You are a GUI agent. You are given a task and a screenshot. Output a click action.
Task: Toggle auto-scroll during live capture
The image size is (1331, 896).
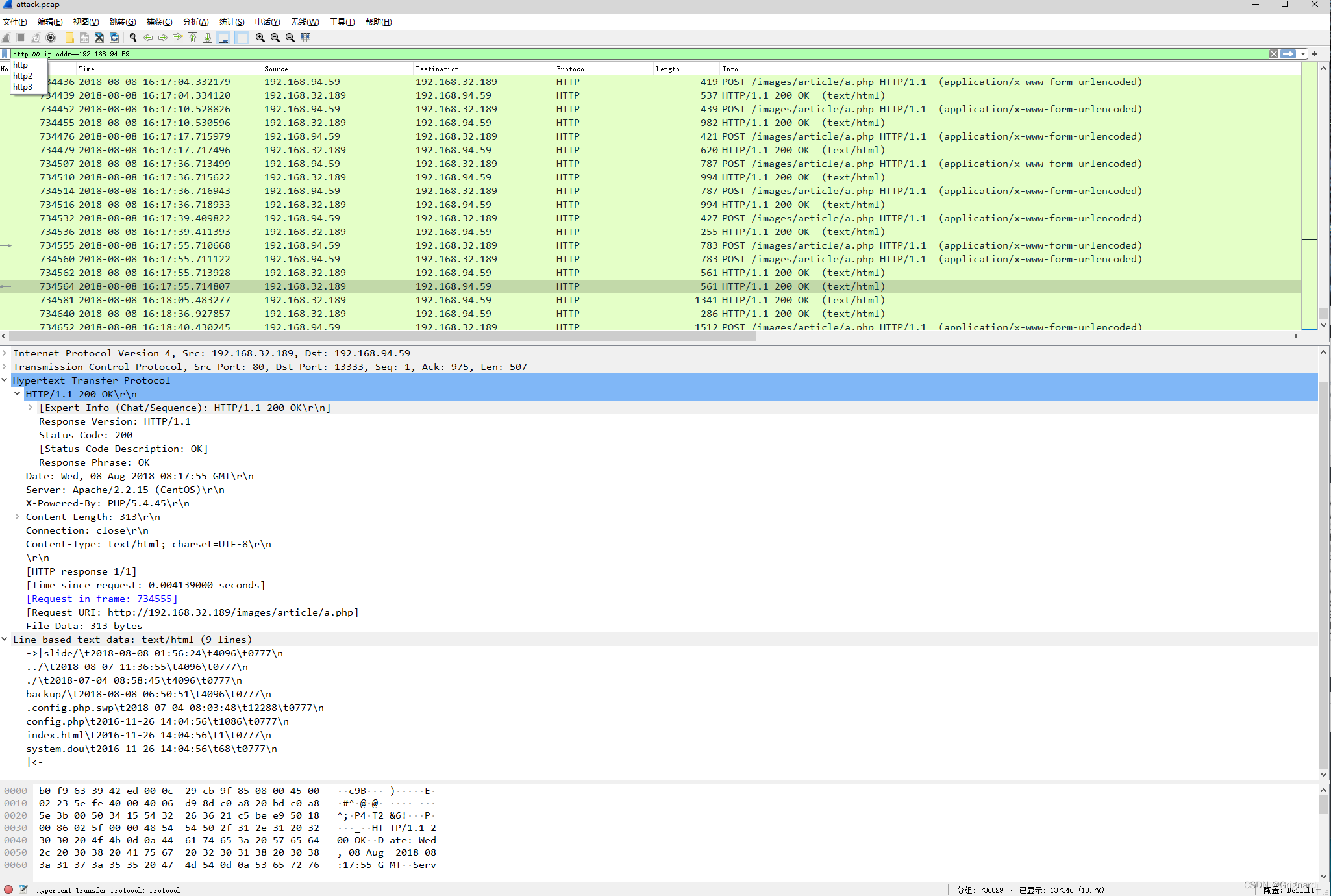(223, 38)
